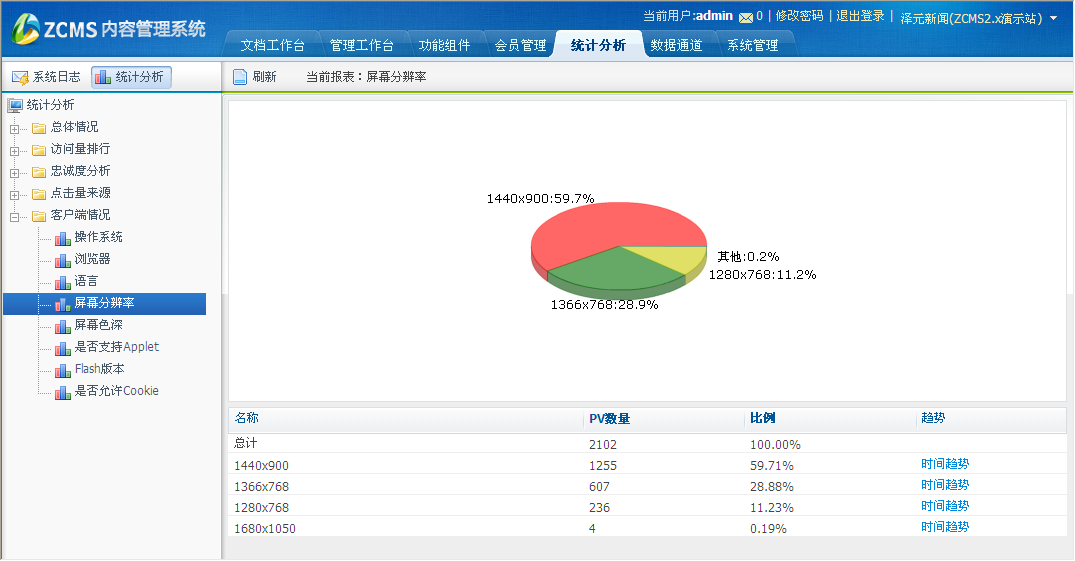Click chart icon beside 屏幕色深
Screen dimensions: 1075x561
[63, 326]
